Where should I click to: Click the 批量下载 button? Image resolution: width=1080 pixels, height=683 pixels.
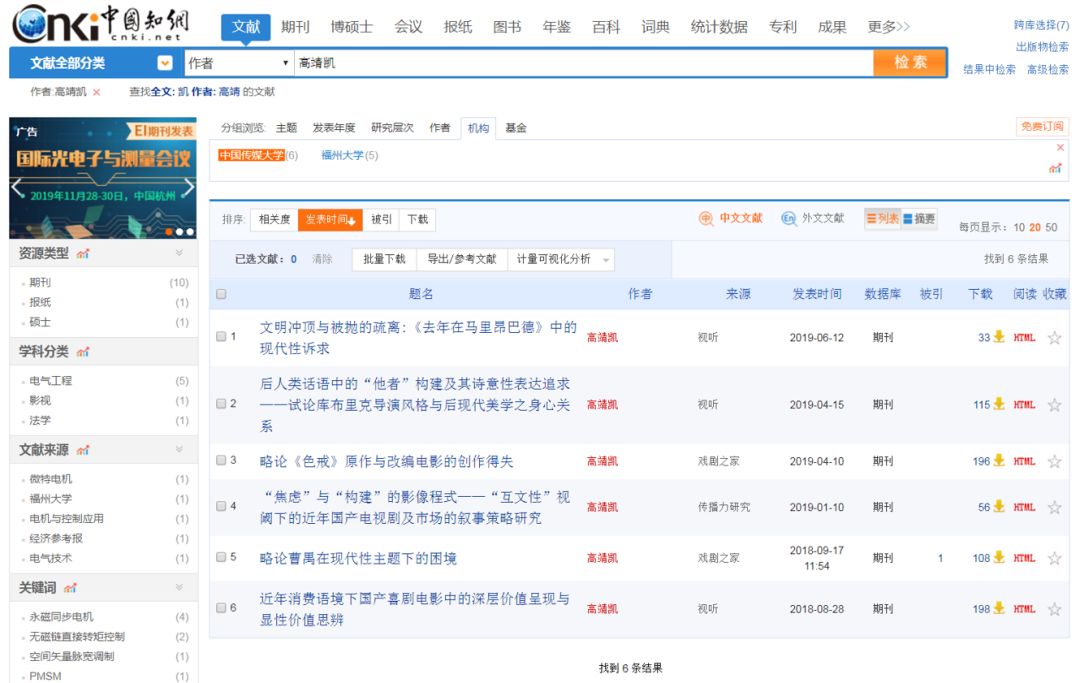(384, 259)
